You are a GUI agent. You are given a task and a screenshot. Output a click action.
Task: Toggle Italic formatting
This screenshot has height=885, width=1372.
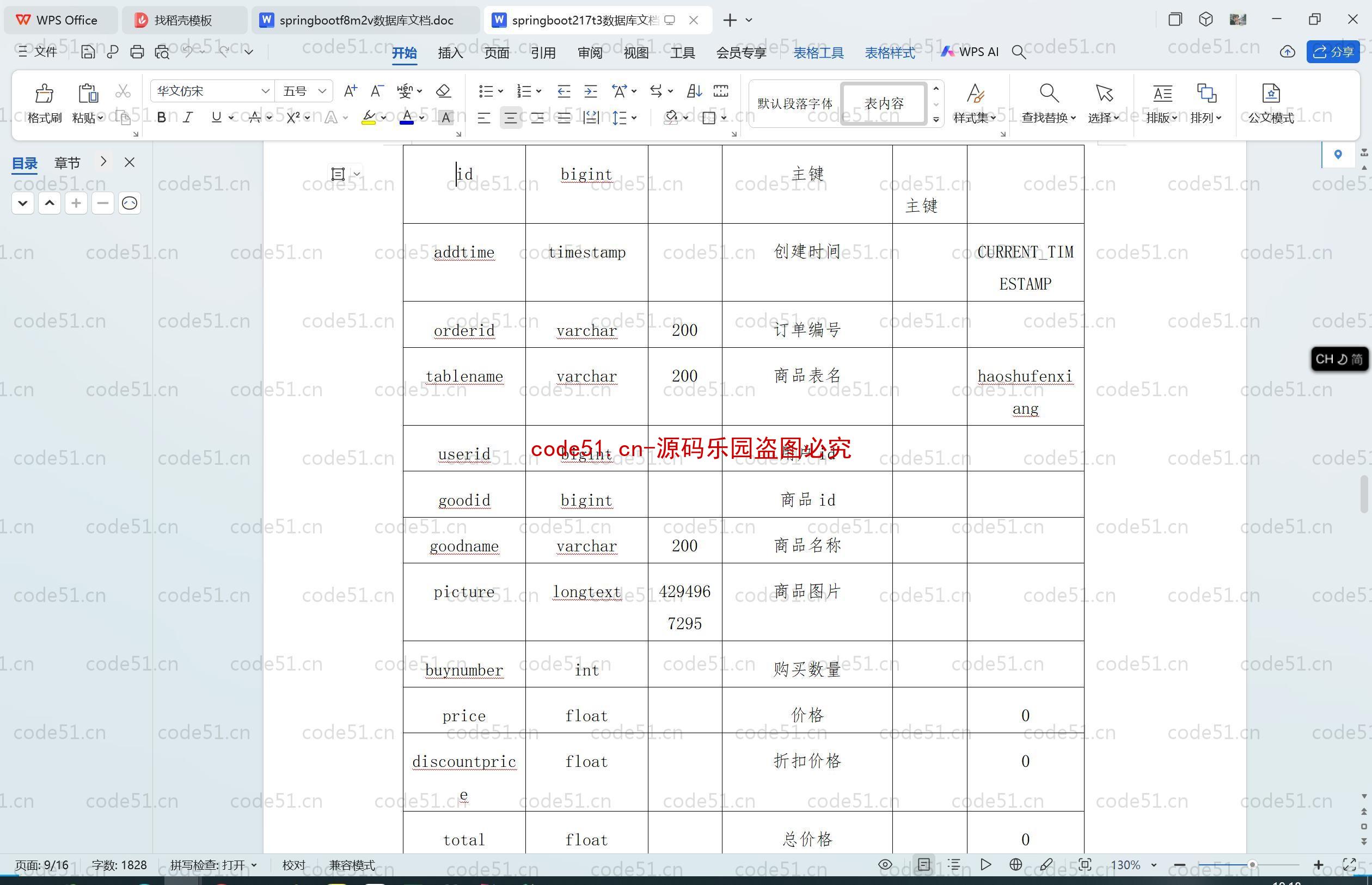click(x=188, y=118)
